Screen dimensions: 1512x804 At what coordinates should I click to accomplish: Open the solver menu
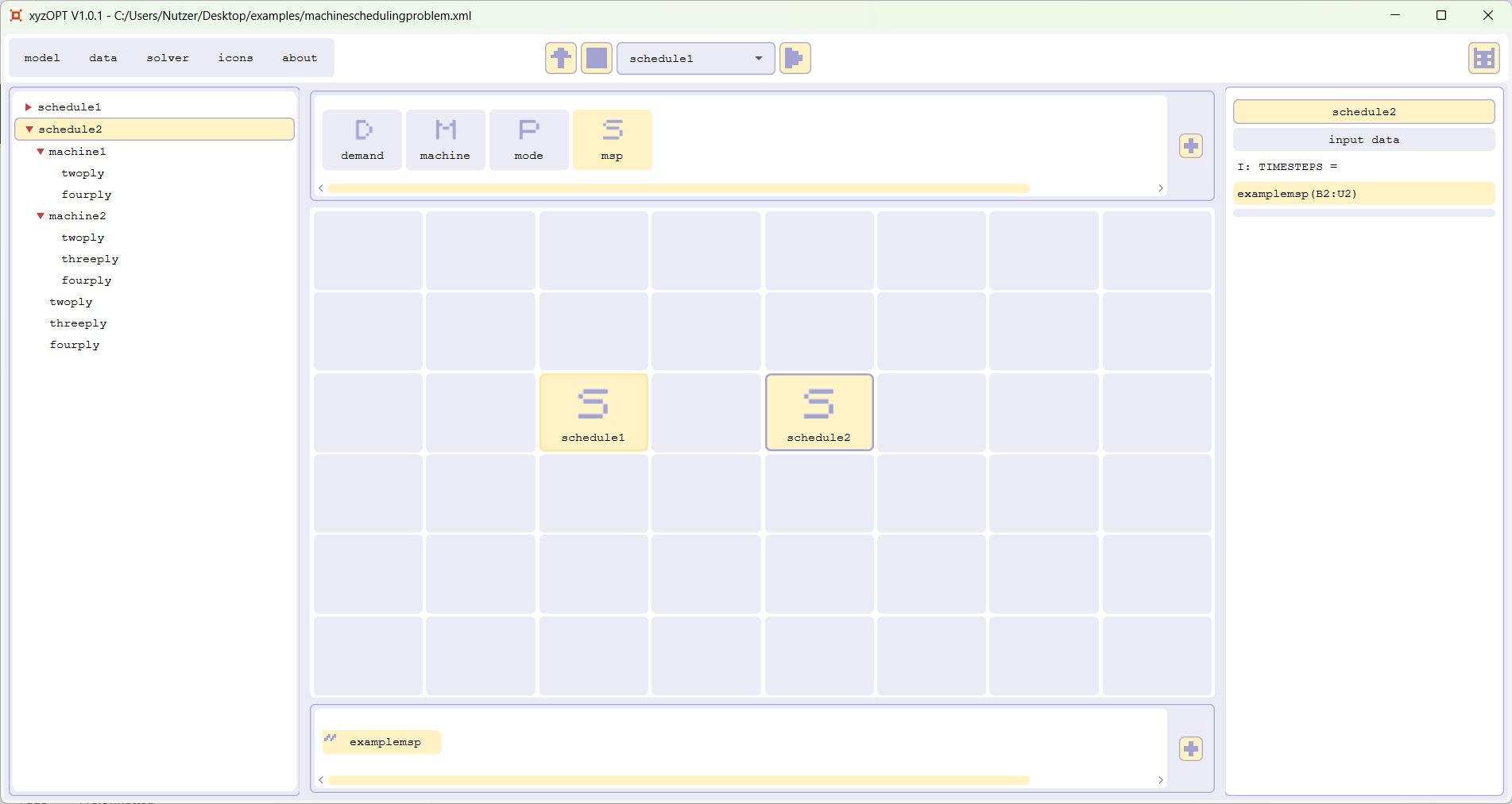point(168,58)
